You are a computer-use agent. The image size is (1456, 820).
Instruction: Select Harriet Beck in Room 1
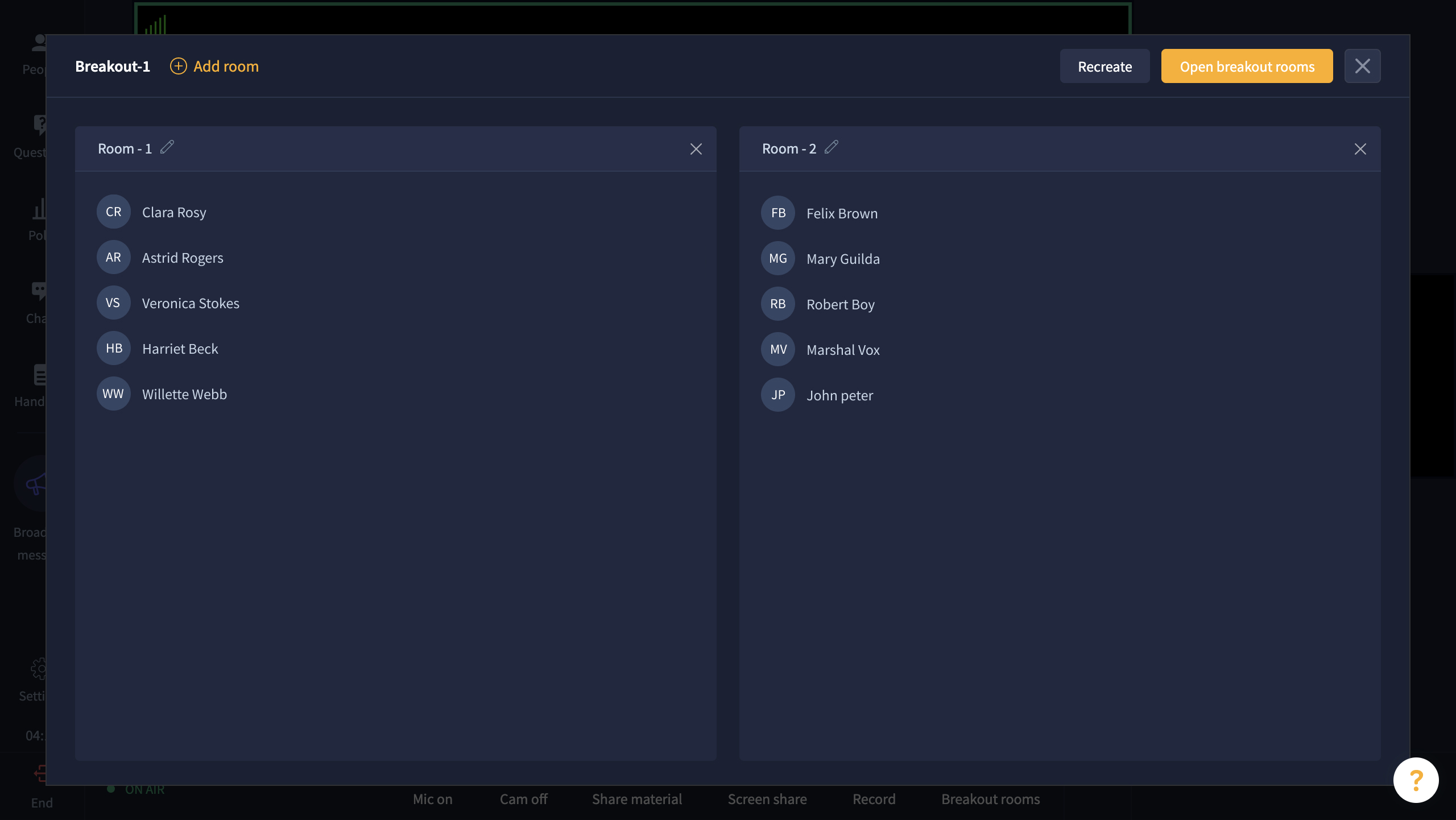point(180,349)
